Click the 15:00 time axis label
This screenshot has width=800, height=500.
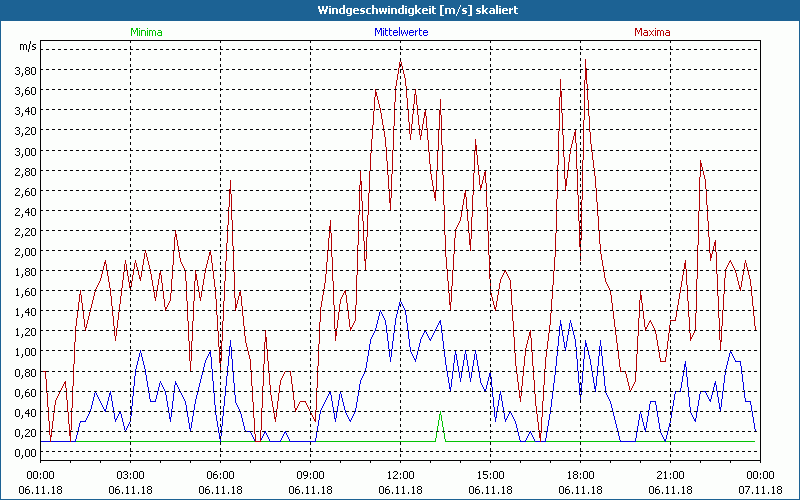[x=490, y=475]
